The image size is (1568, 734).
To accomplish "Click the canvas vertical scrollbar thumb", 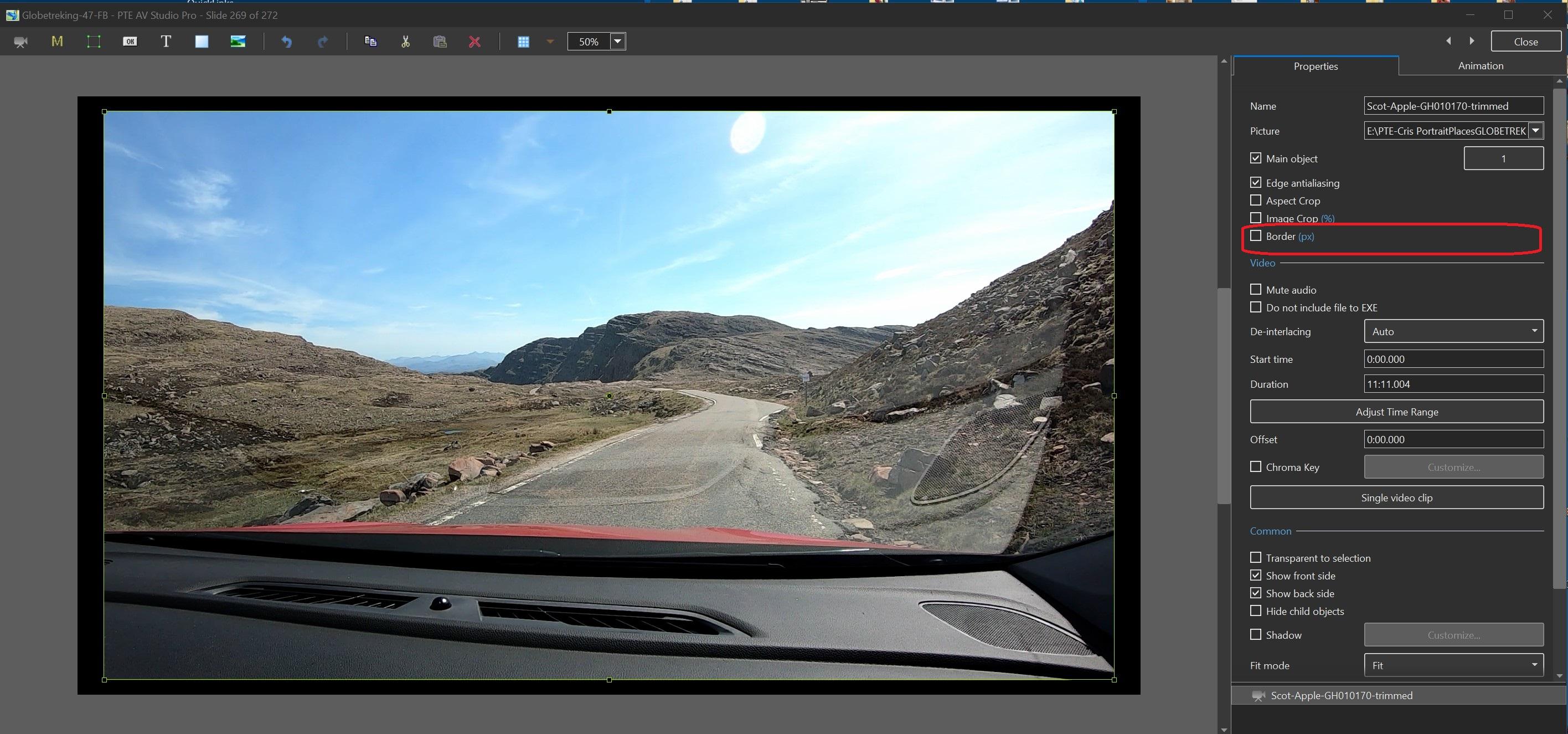I will (x=1224, y=396).
